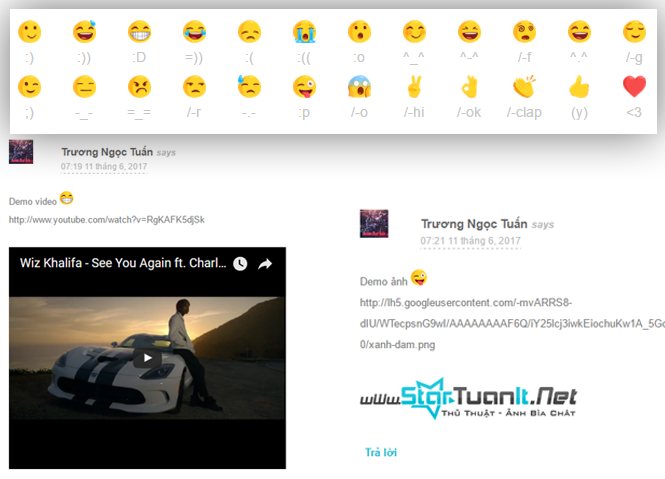Choose the tongue-out :p emoji
The height and width of the screenshot is (479, 665).
click(x=304, y=87)
